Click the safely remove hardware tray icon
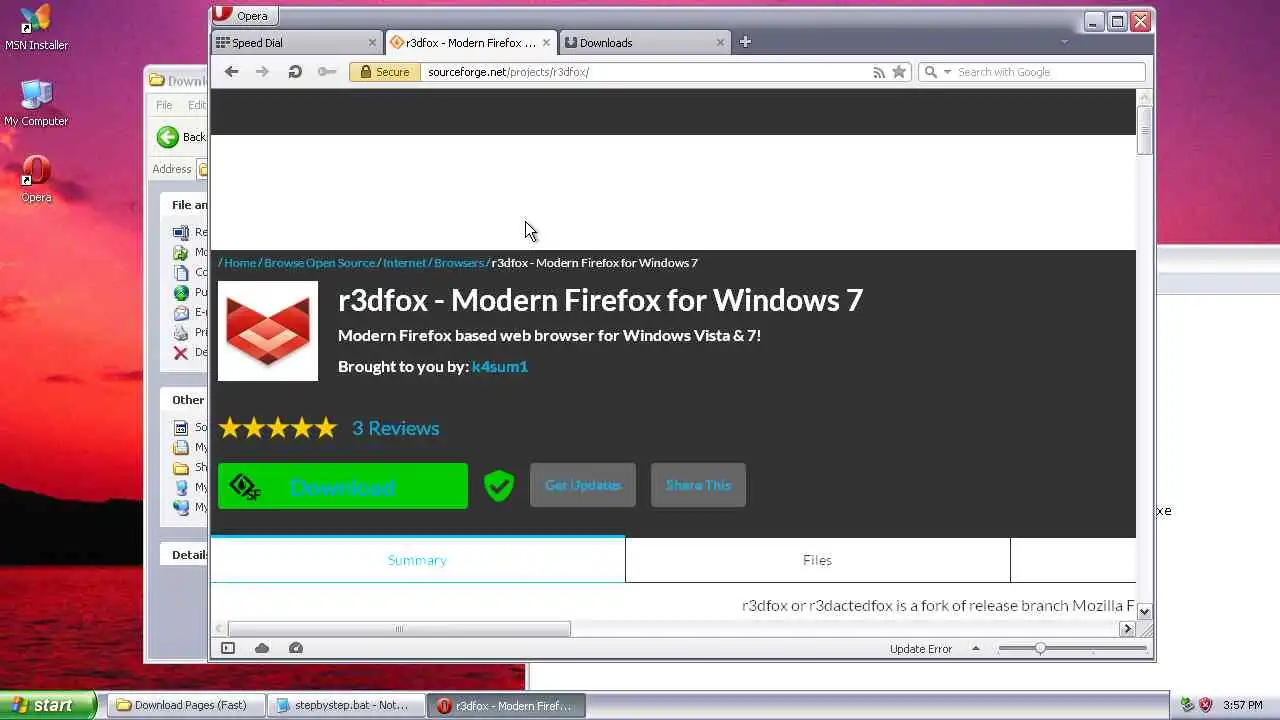 (x=1188, y=705)
